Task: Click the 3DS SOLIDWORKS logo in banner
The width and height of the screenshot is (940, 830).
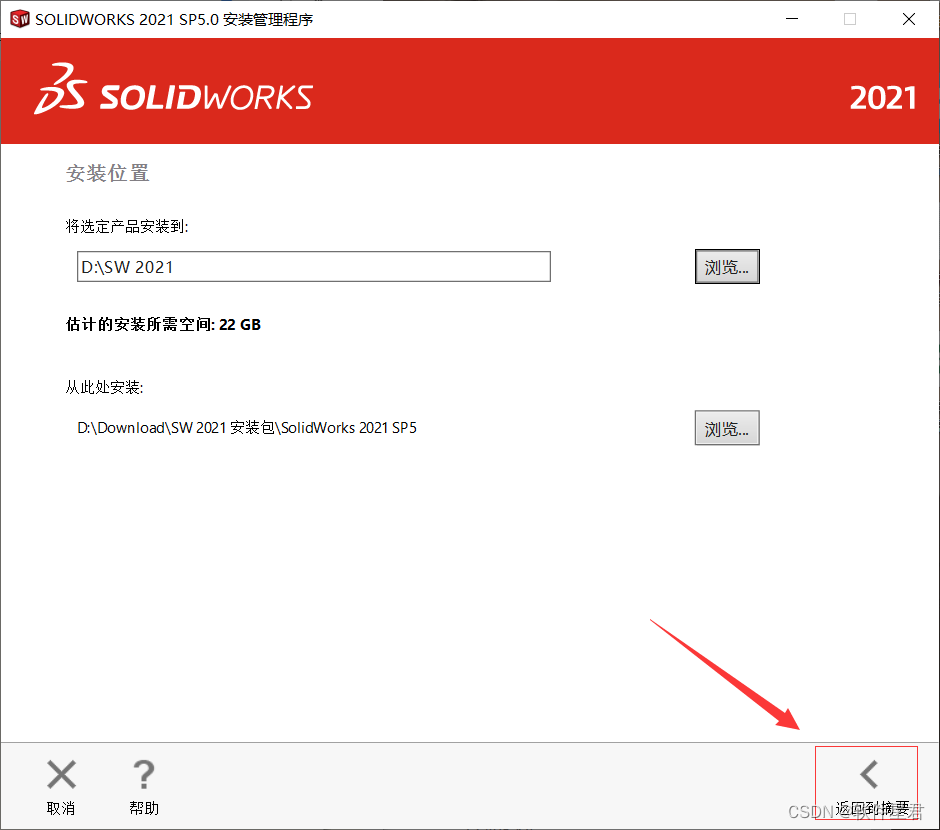Action: (x=173, y=90)
